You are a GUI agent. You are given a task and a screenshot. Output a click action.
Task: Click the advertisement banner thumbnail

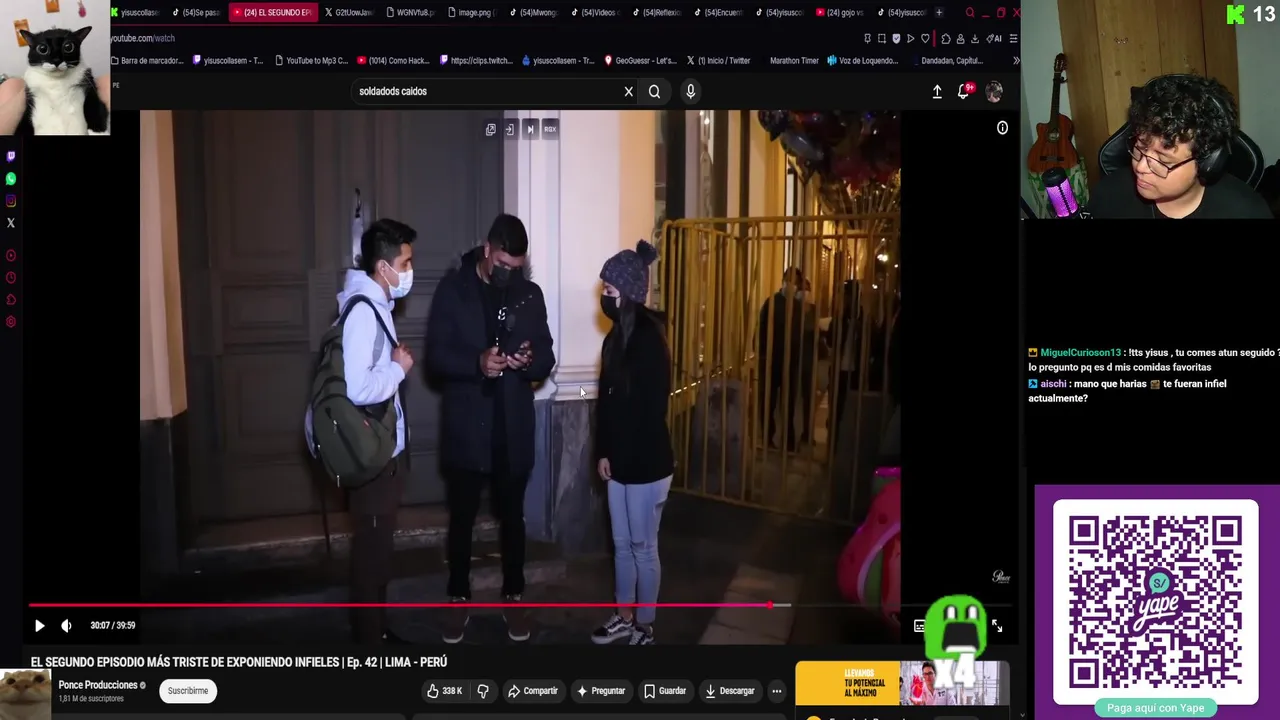point(902,684)
